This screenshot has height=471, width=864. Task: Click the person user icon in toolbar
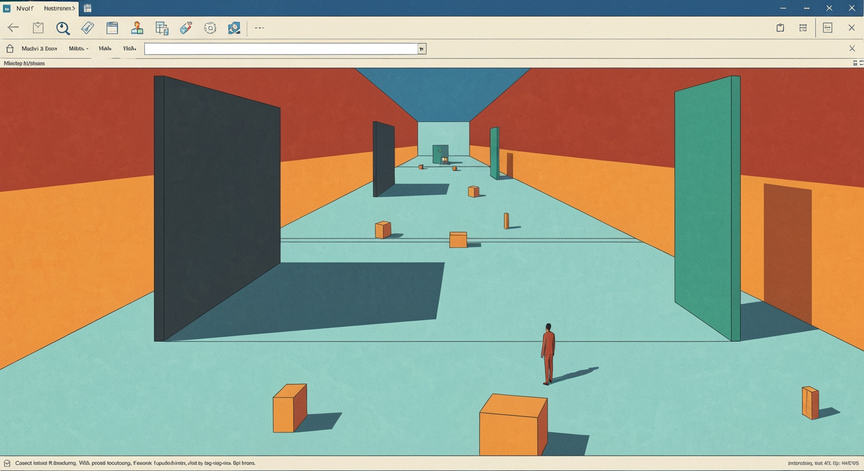137,28
